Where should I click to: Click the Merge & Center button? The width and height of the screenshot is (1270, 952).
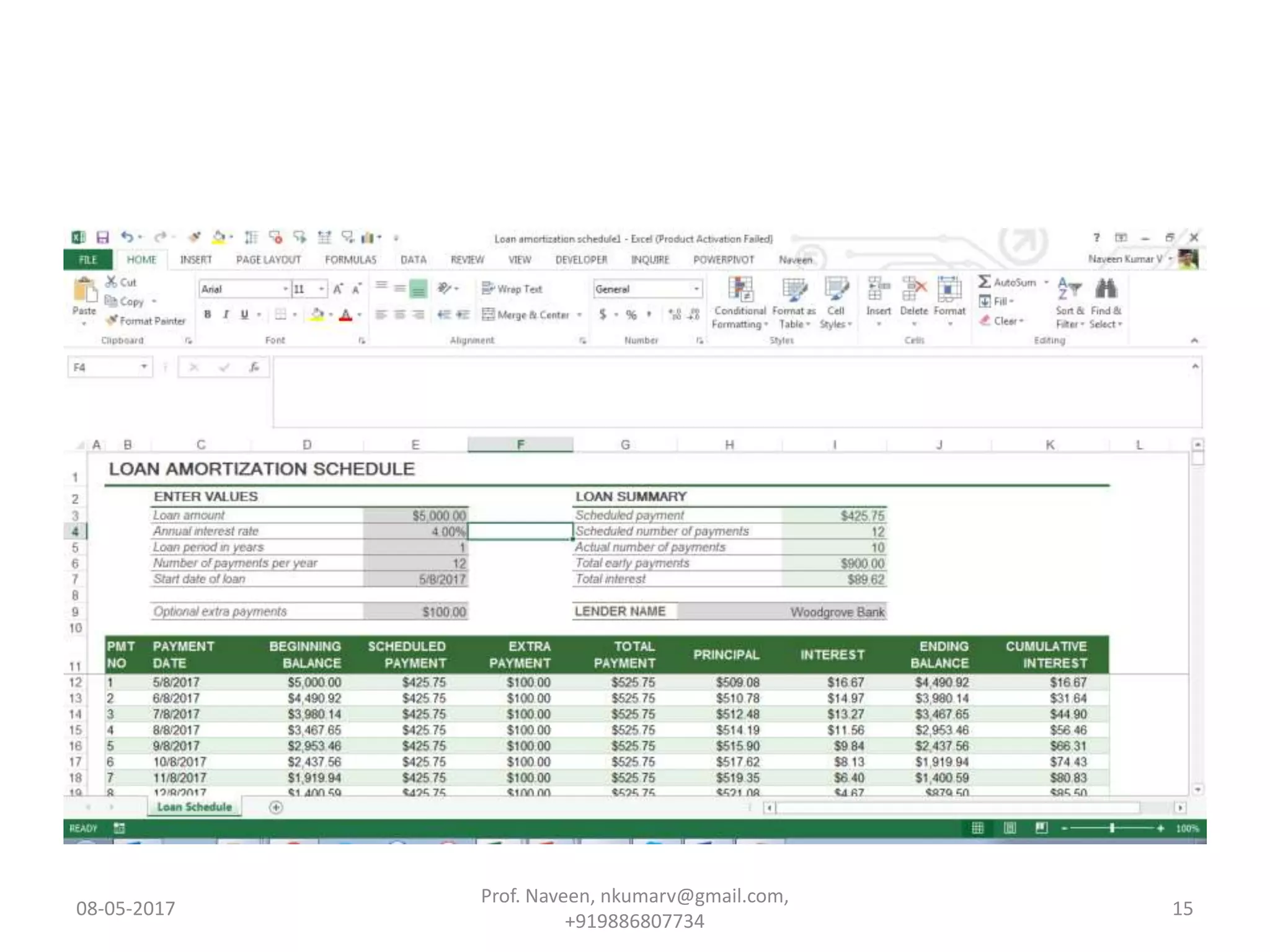click(x=526, y=315)
